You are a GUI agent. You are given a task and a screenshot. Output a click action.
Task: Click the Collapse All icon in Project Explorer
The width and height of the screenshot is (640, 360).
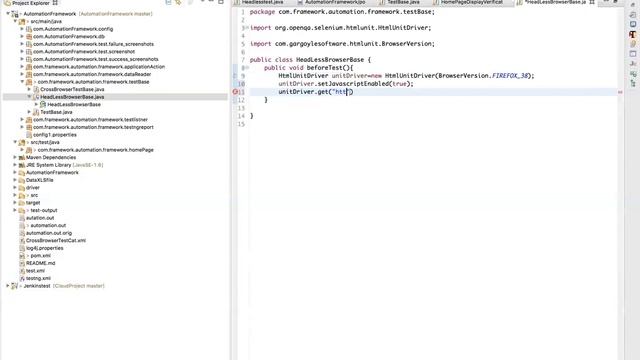click(x=168, y=2)
